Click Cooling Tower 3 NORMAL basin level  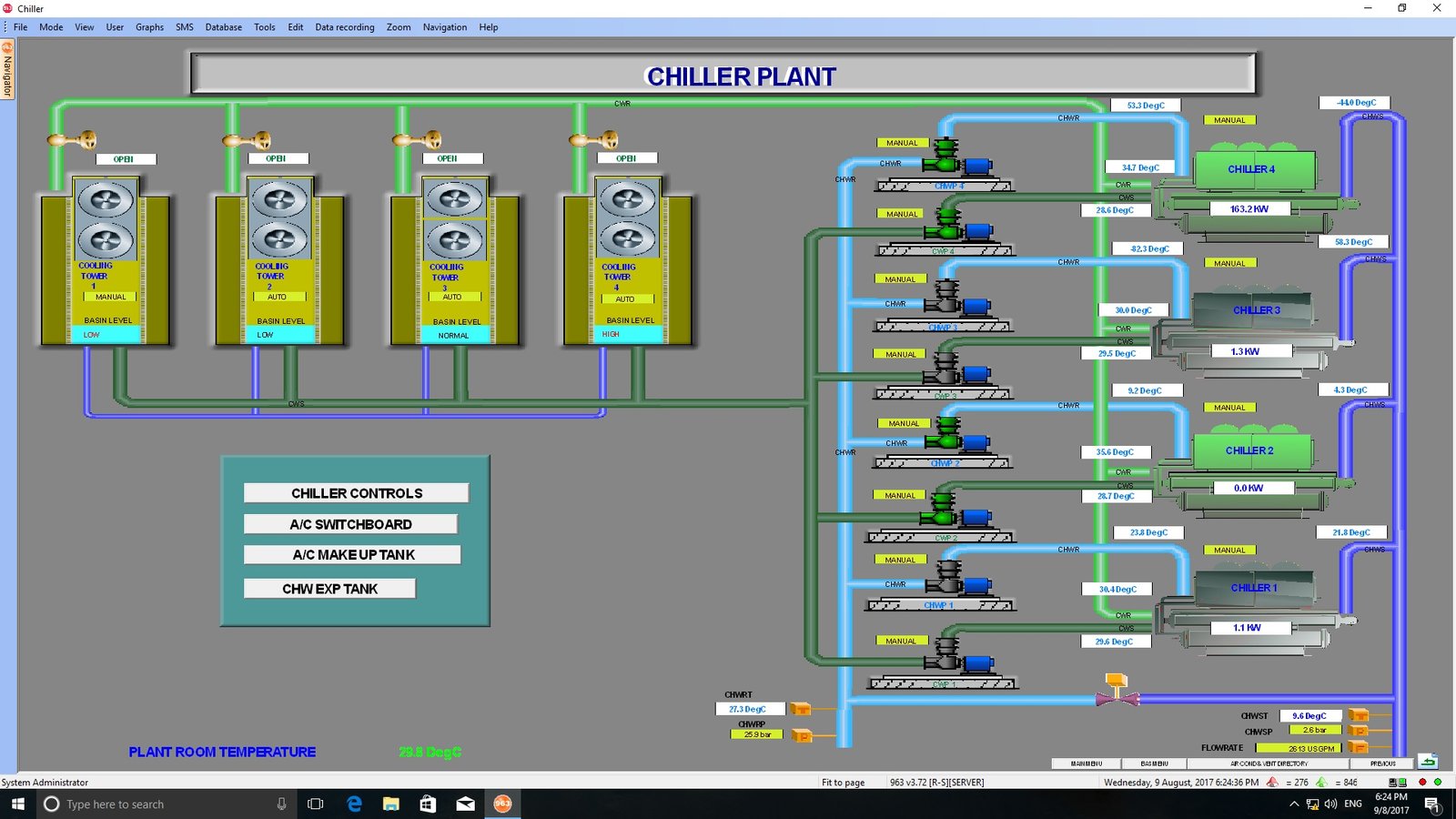click(x=453, y=335)
